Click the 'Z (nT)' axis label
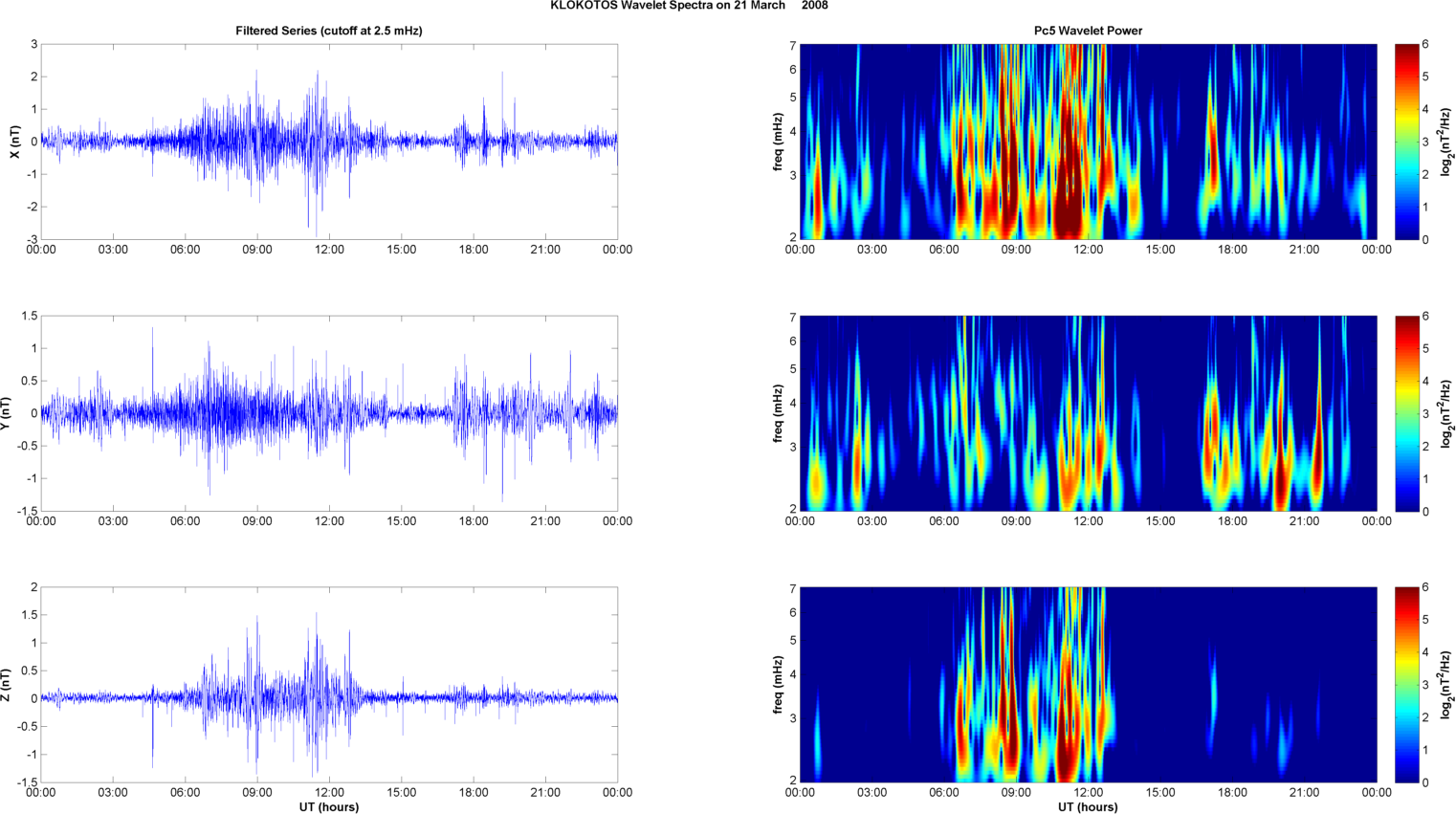The width and height of the screenshot is (1456, 814). (6, 685)
